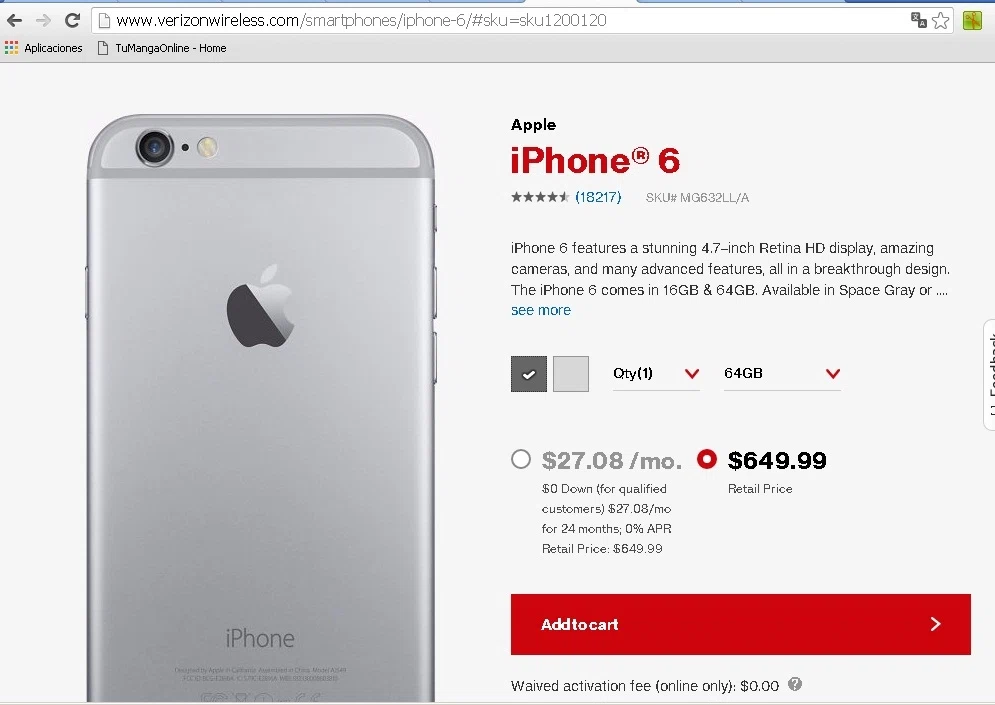This screenshot has width=995, height=705.
Task: Click the help question mark beside activation fee
Action: coord(794,684)
